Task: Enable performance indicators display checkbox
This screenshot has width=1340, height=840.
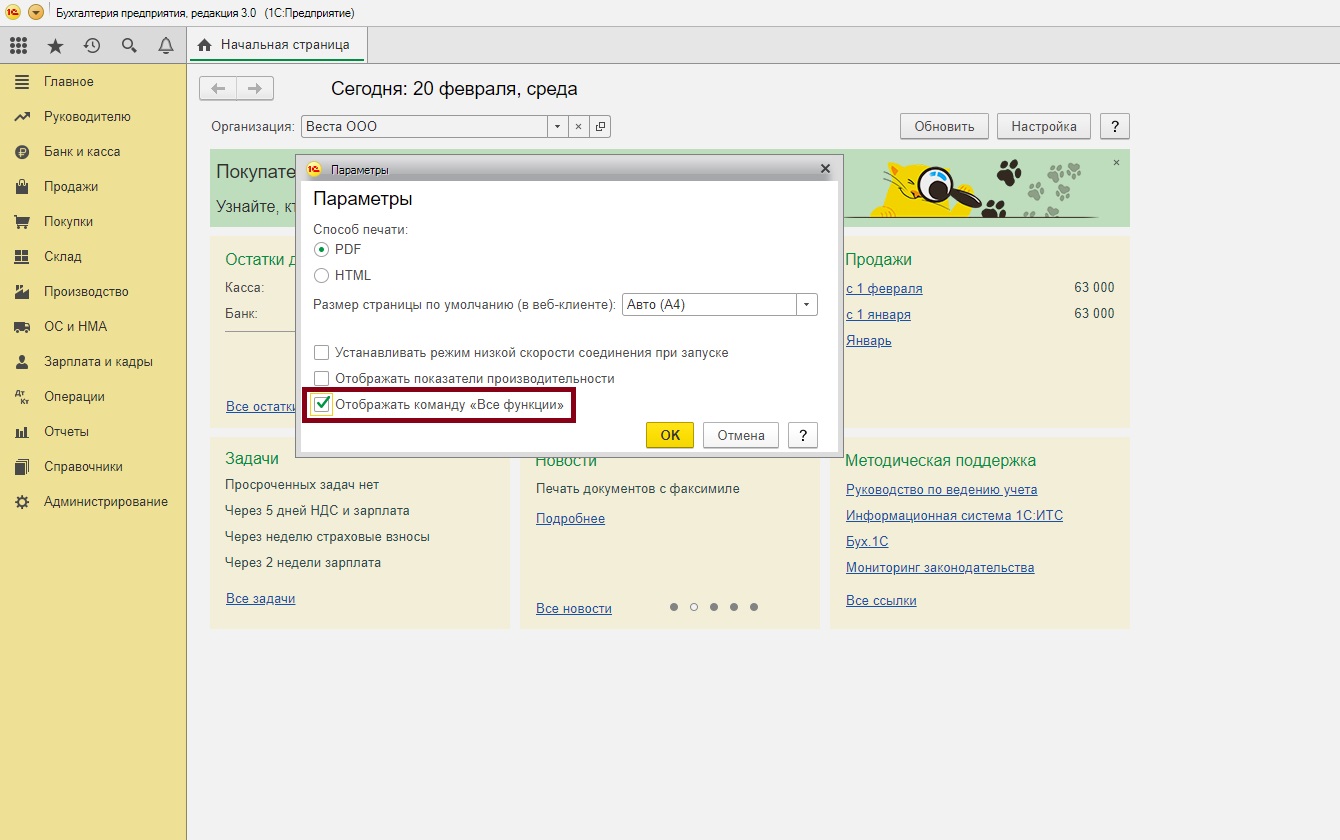Action: point(321,379)
